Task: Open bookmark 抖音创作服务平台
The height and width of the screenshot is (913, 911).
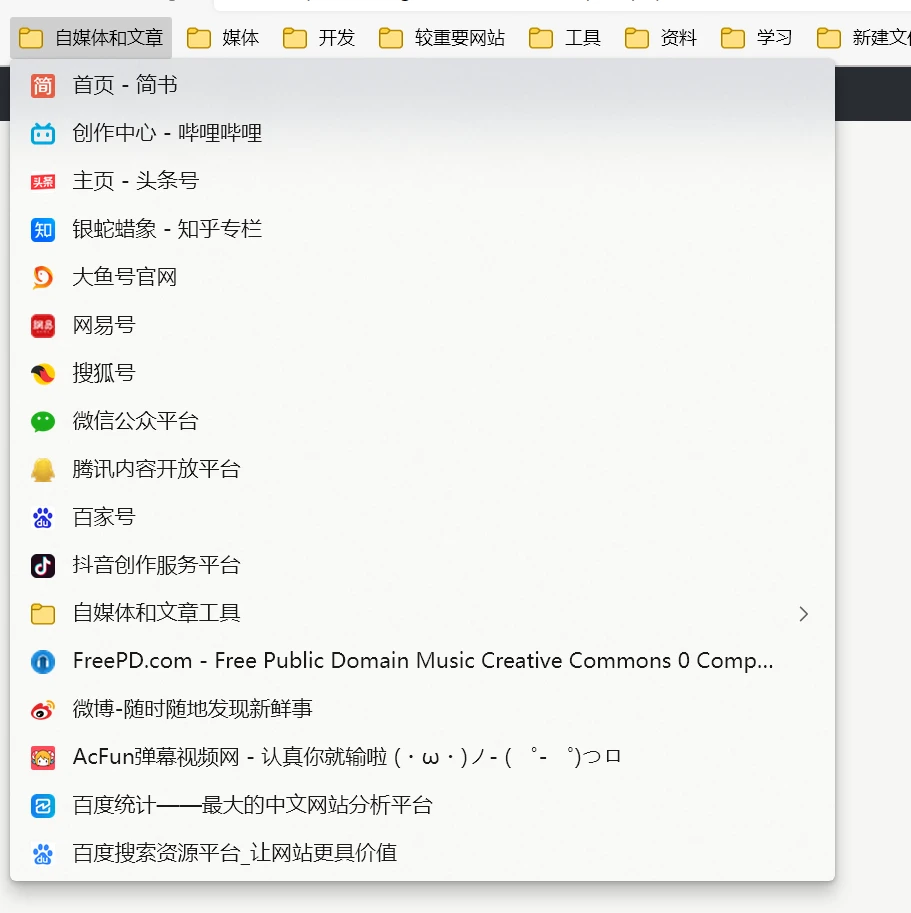Action: (422, 565)
